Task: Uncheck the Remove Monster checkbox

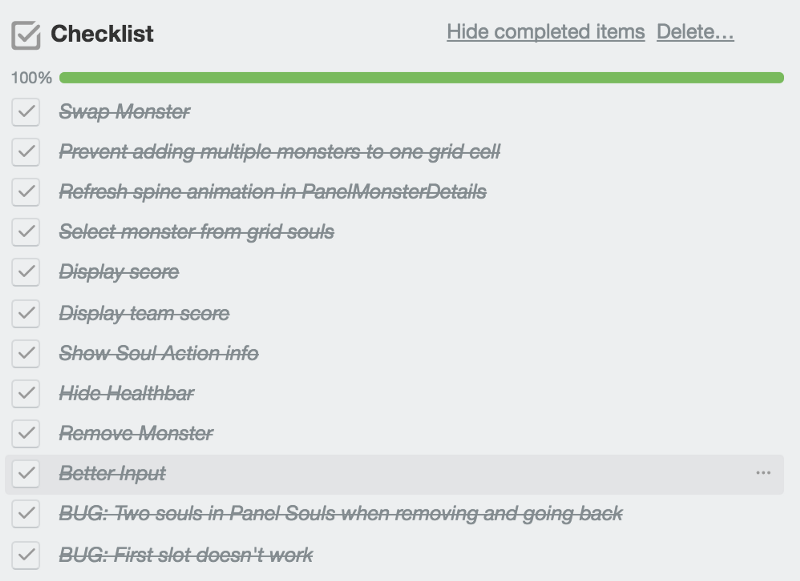Action: point(26,433)
